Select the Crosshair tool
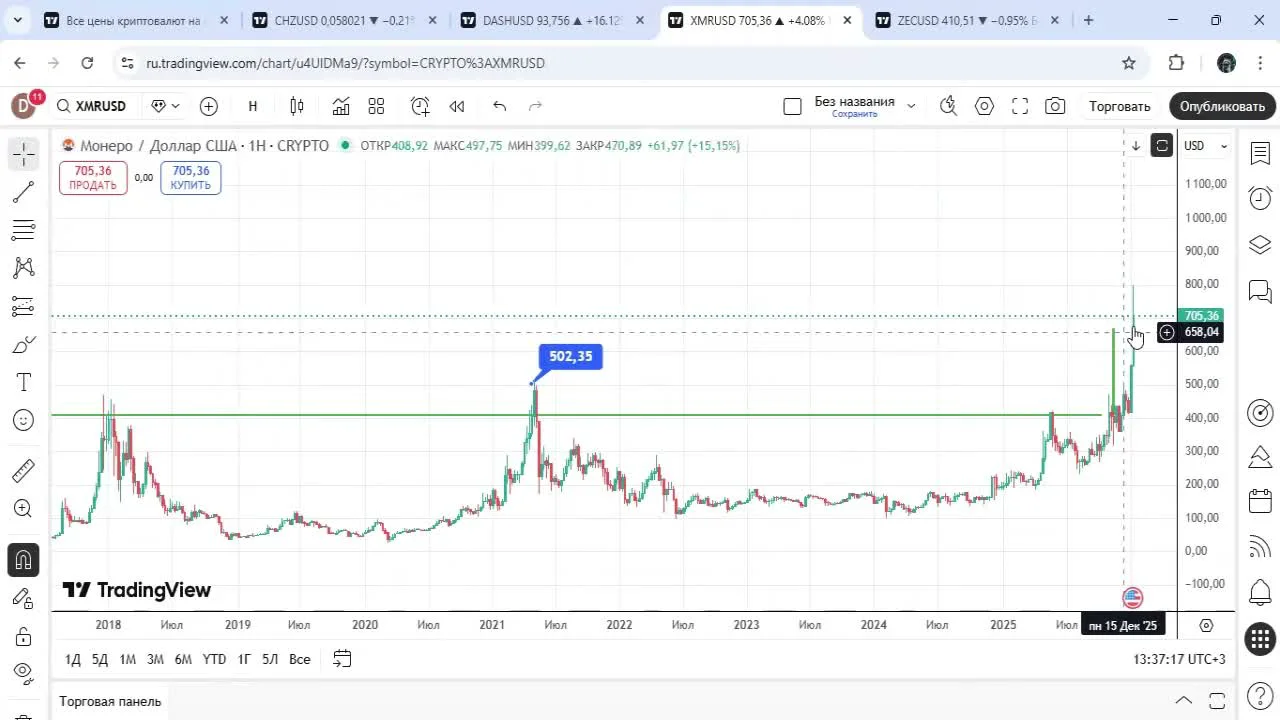The height and width of the screenshot is (720, 1280). coord(22,154)
